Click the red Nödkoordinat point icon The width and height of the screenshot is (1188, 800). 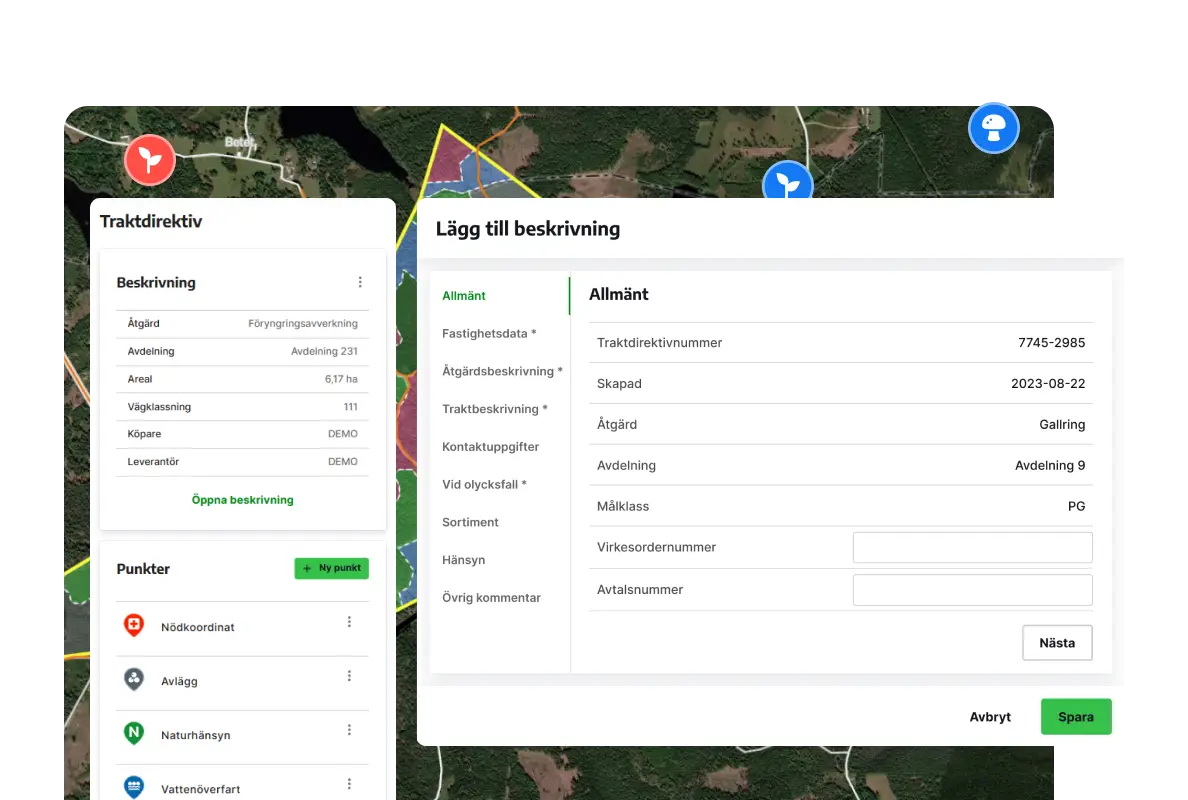point(133,626)
